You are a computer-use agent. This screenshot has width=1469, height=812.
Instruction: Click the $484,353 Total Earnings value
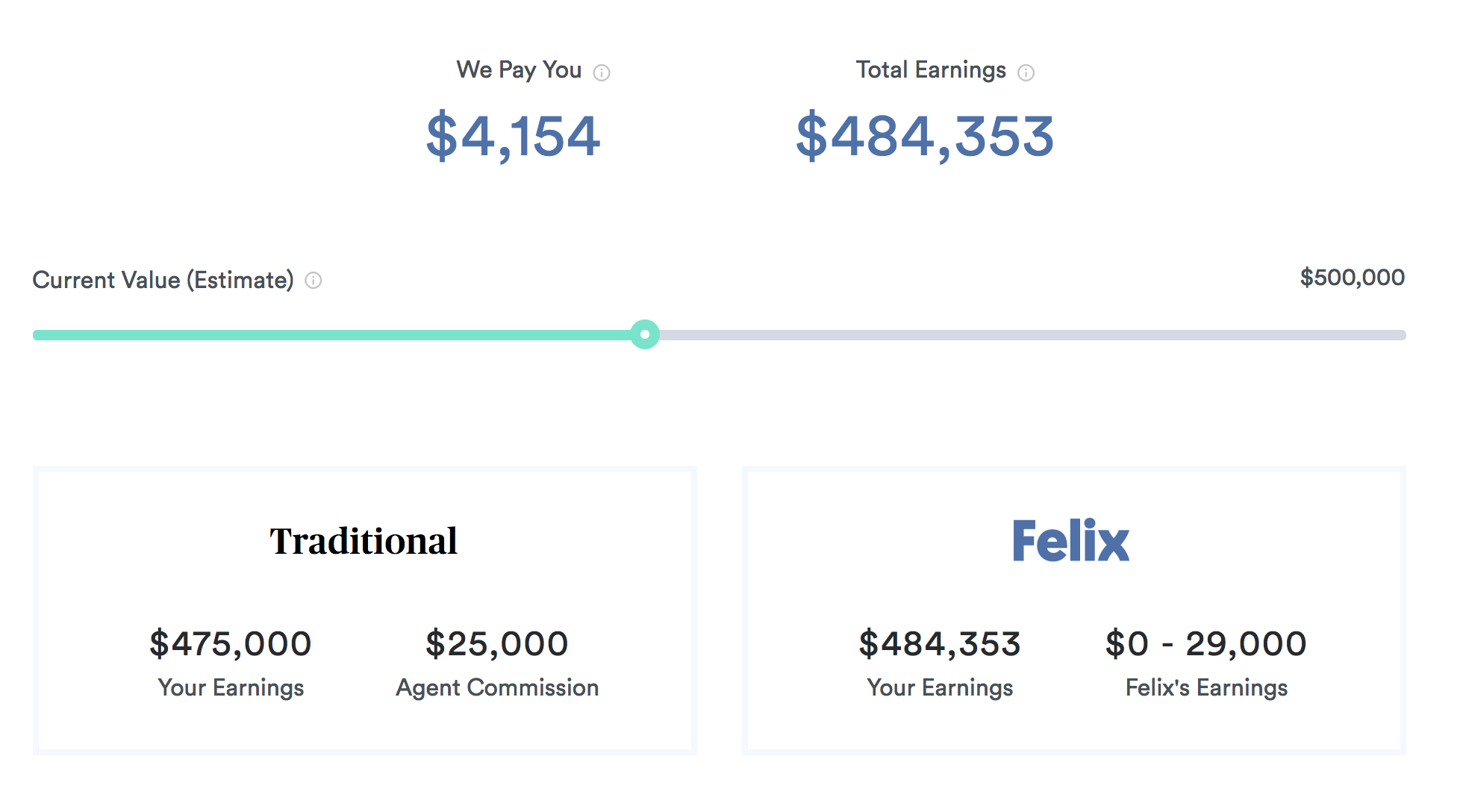click(926, 137)
